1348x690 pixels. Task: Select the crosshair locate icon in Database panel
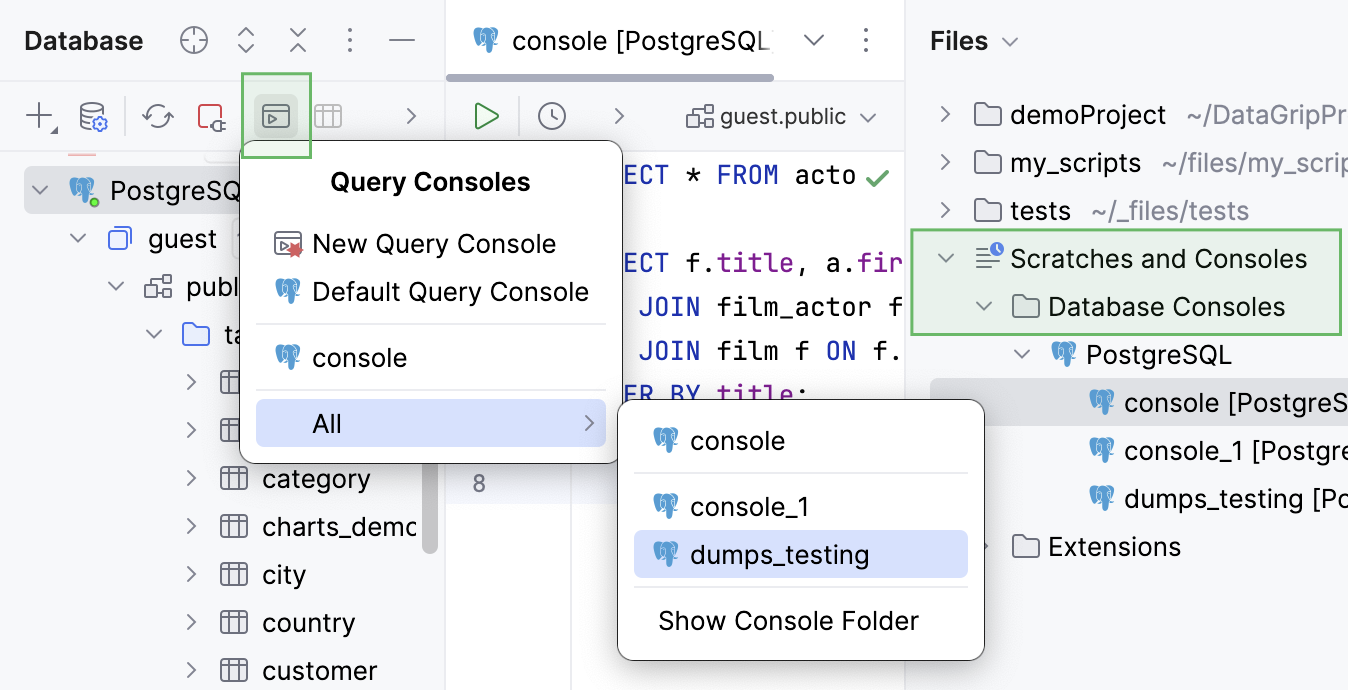193,40
